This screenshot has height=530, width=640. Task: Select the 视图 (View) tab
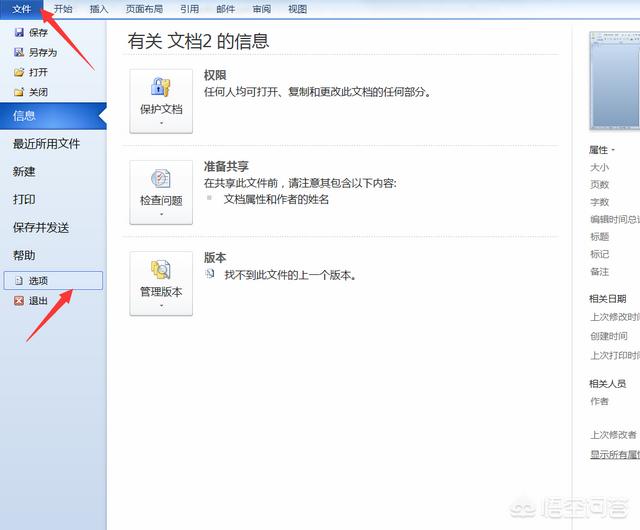click(x=298, y=9)
